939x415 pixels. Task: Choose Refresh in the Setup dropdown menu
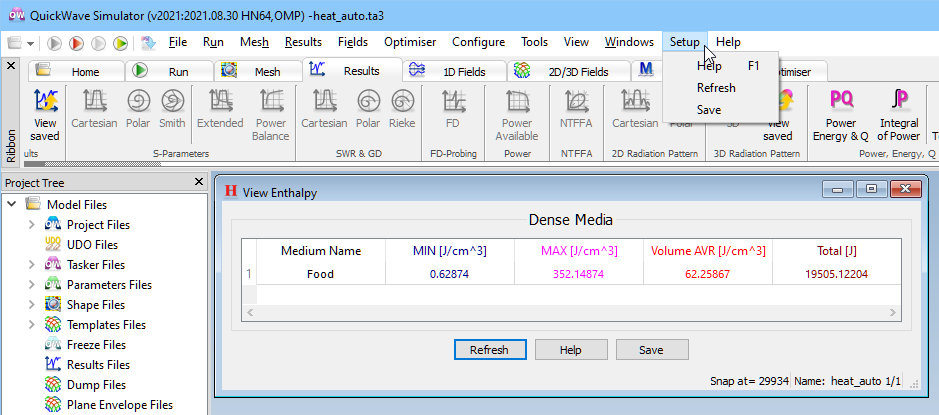(x=720, y=88)
